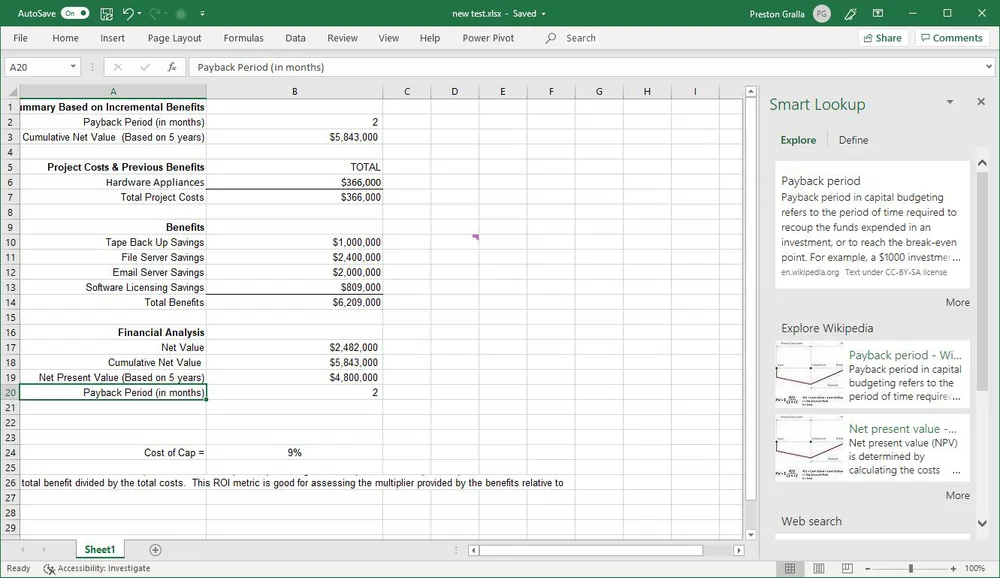Open the File menu
The width and height of the screenshot is (1000, 578).
tap(20, 38)
